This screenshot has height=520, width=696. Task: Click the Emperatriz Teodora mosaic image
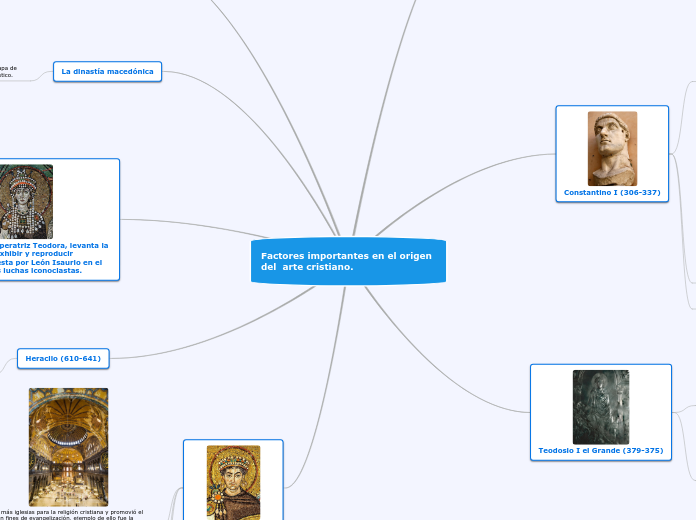[26, 202]
